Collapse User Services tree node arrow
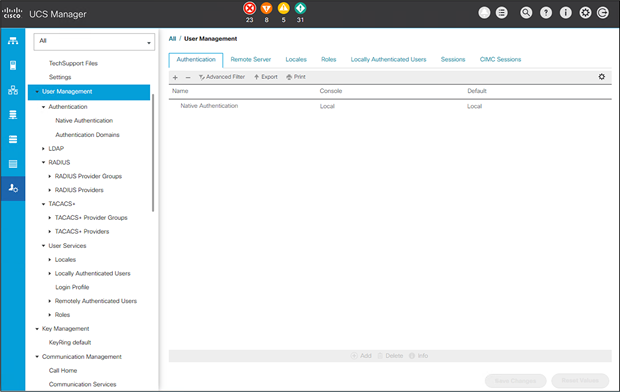This screenshot has height=392, width=620. (43, 246)
